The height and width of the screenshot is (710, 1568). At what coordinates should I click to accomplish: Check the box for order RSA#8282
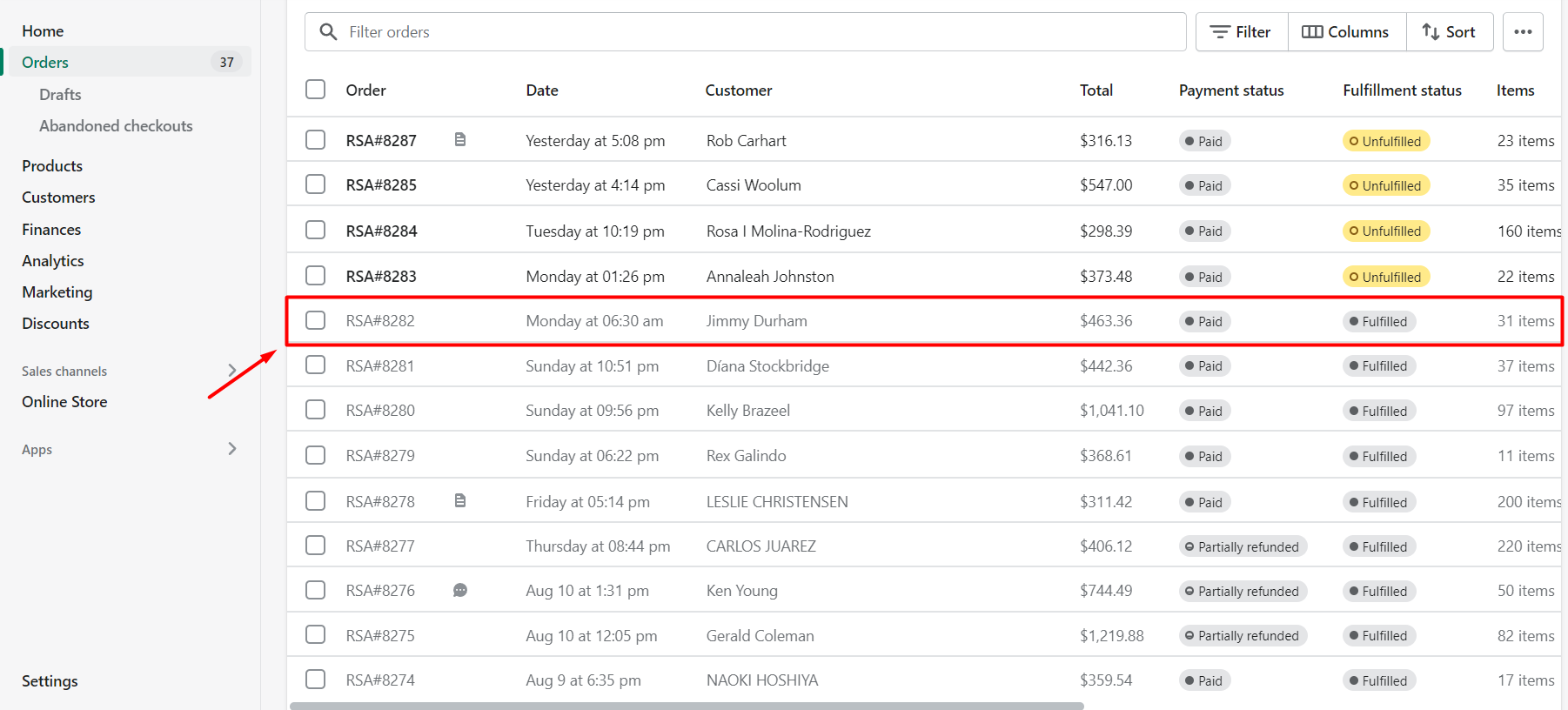(x=316, y=320)
